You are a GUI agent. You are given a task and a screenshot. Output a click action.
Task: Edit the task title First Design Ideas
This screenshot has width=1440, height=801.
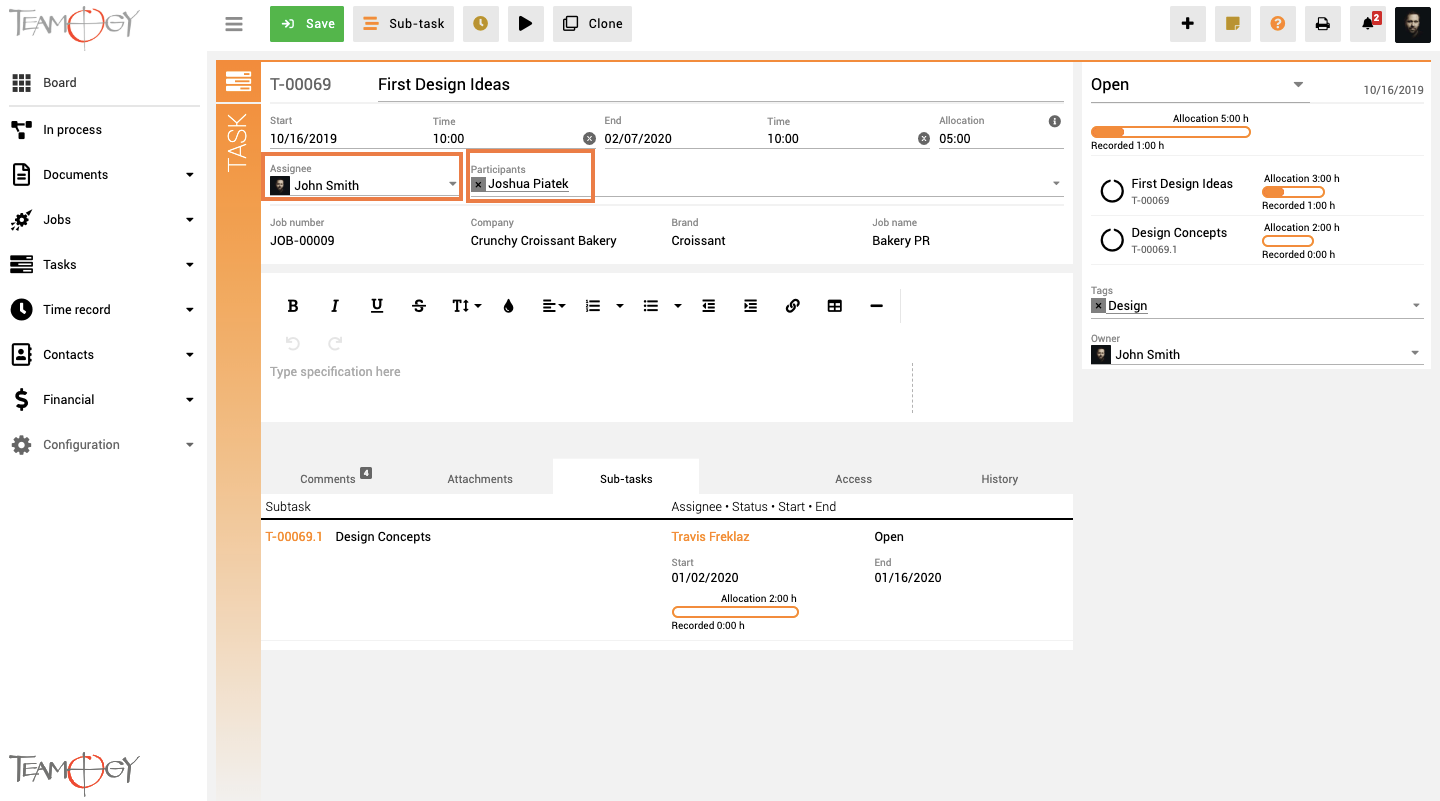720,85
